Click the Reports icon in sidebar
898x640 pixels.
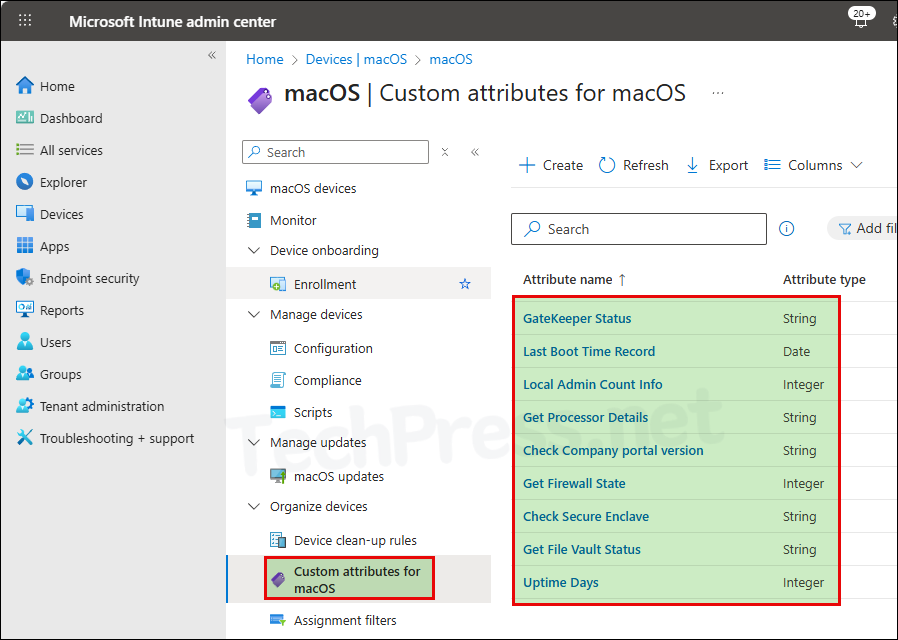[25, 310]
